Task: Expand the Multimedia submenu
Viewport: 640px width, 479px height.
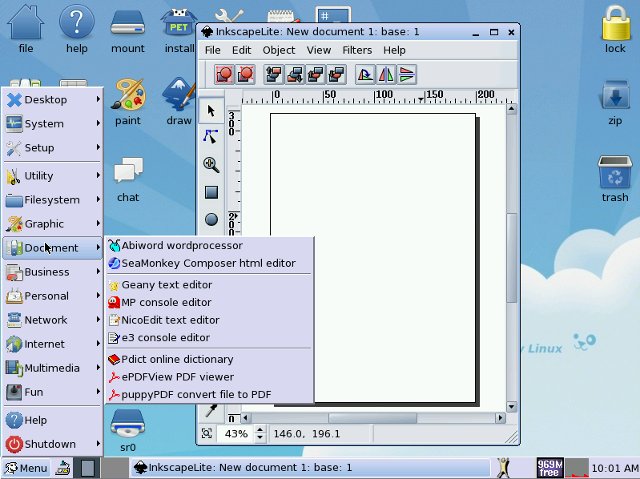Action: point(53,368)
